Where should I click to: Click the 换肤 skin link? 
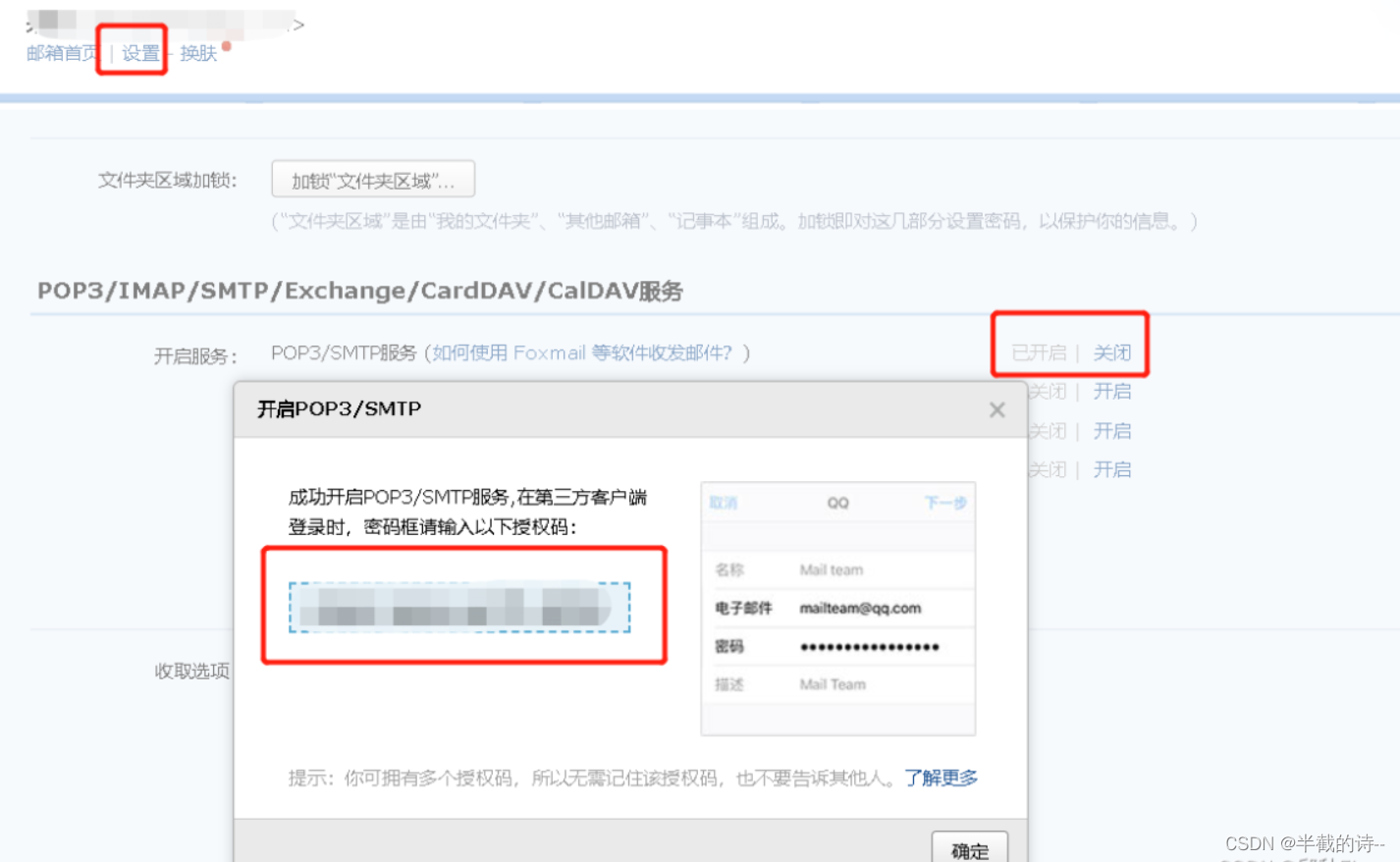tap(198, 53)
